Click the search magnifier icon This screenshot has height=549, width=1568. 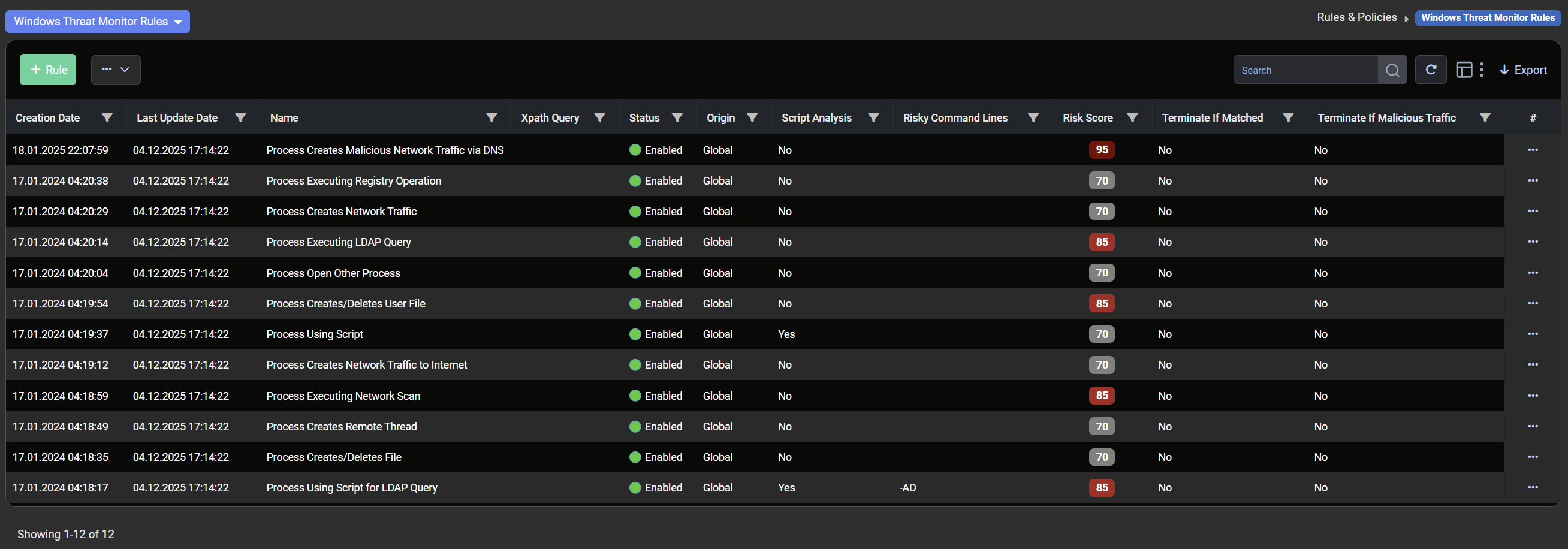coord(1391,70)
